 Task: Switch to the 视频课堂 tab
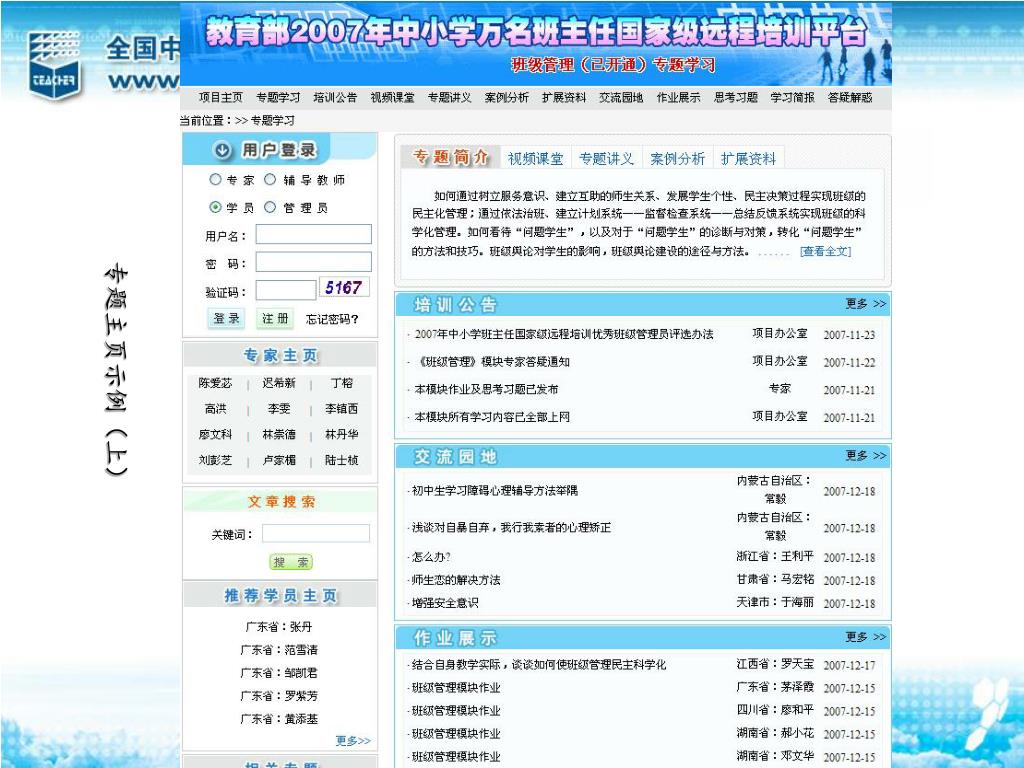click(536, 159)
